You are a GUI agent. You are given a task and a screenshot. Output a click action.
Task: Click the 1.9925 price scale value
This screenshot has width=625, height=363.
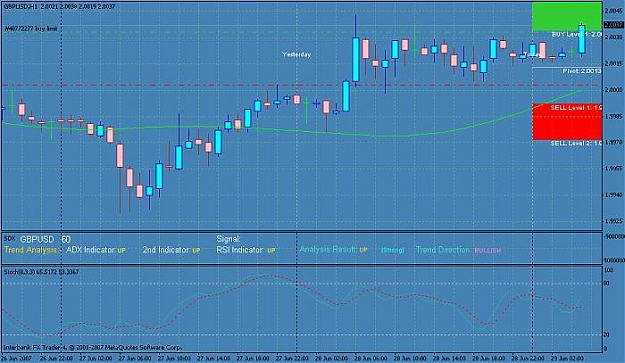point(614,221)
